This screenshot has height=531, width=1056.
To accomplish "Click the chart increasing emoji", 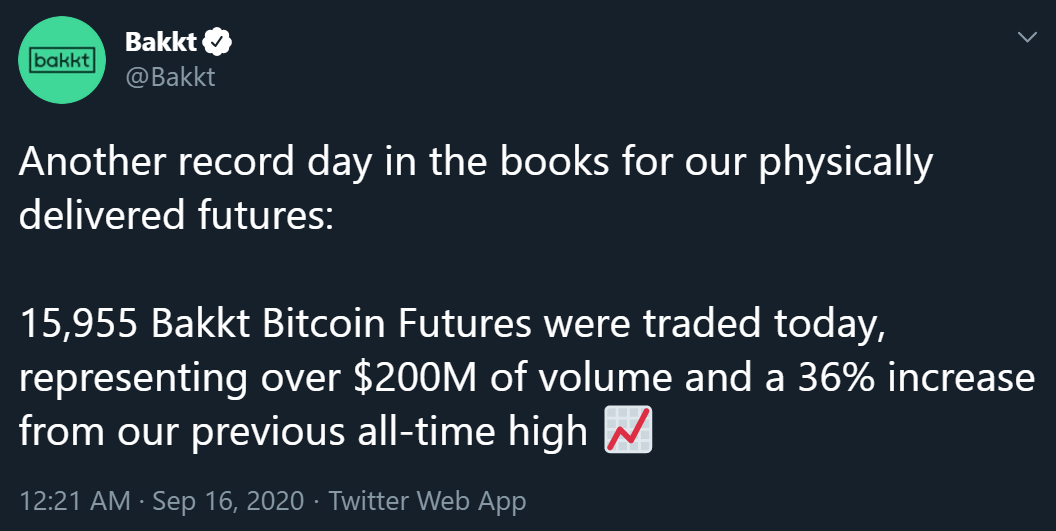I will pos(629,430).
